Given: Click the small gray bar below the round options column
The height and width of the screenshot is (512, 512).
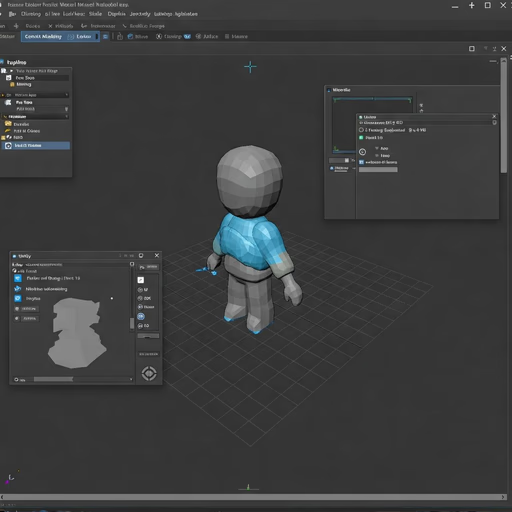Looking at the screenshot, I should coord(148,336).
